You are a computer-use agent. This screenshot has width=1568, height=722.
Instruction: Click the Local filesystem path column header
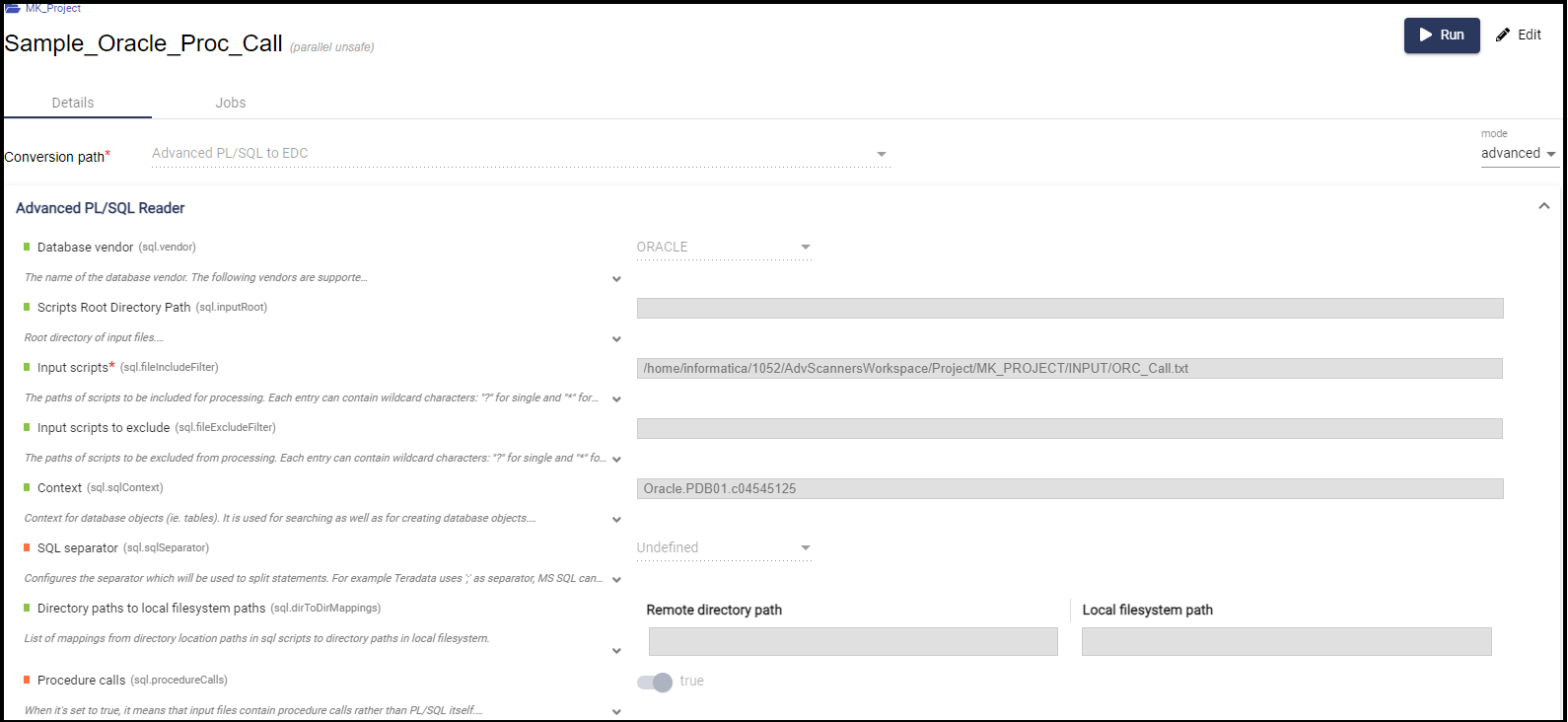[x=1148, y=611]
